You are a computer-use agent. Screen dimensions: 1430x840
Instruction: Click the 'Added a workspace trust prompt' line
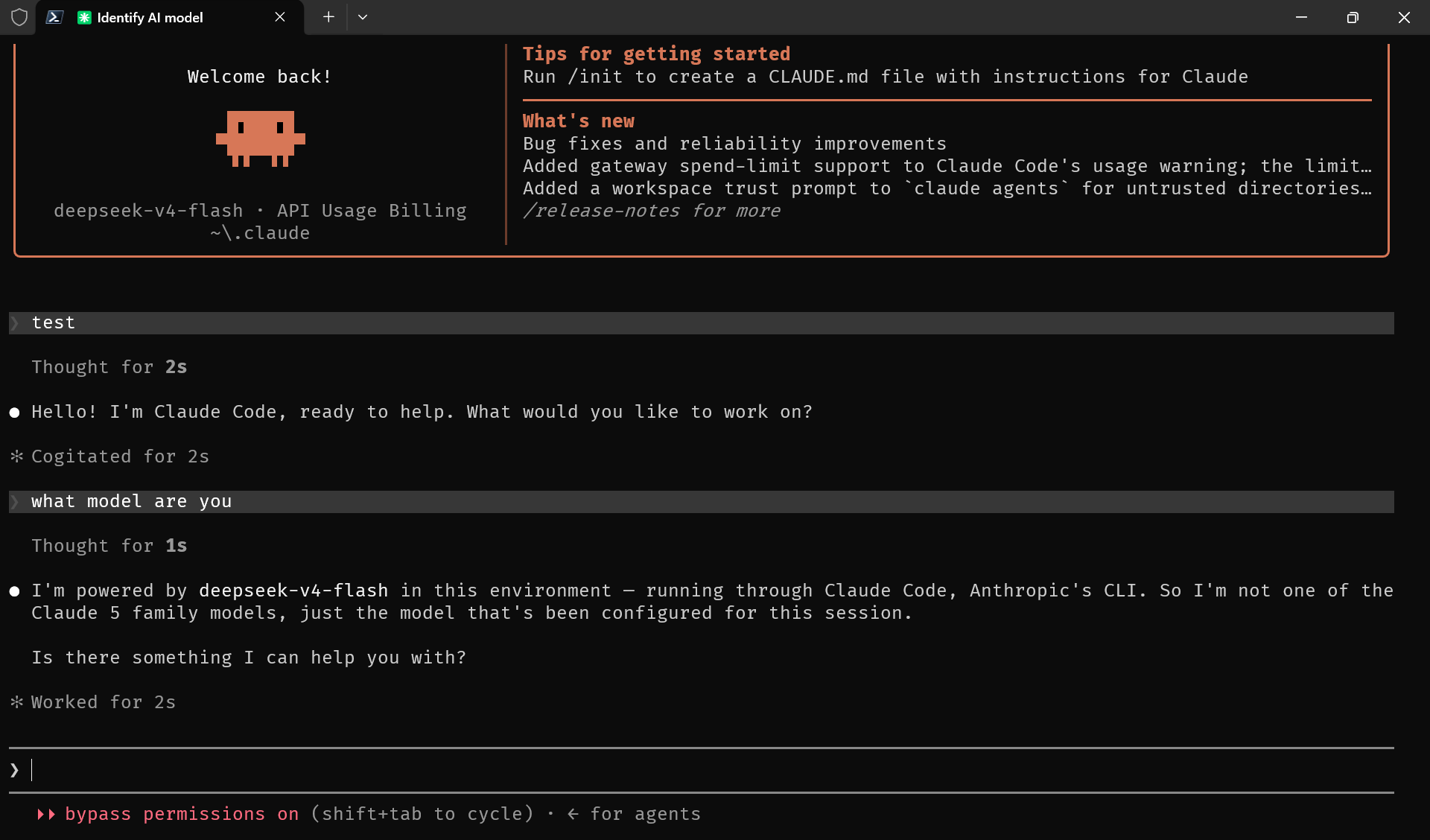pyautogui.click(x=947, y=188)
